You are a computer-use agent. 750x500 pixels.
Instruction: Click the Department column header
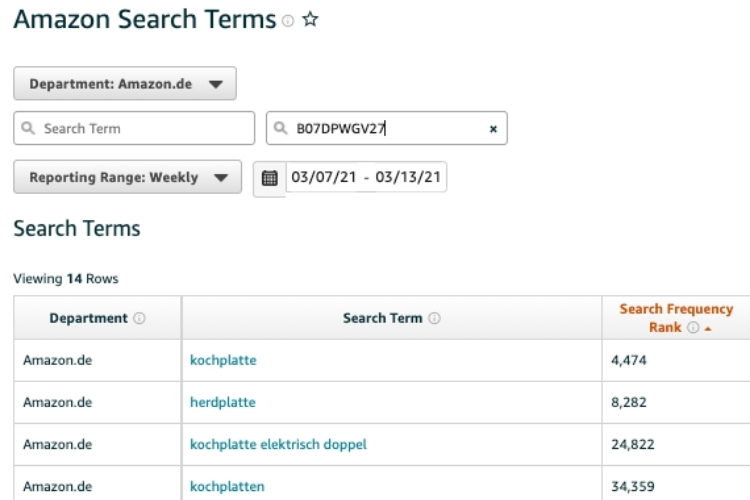98,318
